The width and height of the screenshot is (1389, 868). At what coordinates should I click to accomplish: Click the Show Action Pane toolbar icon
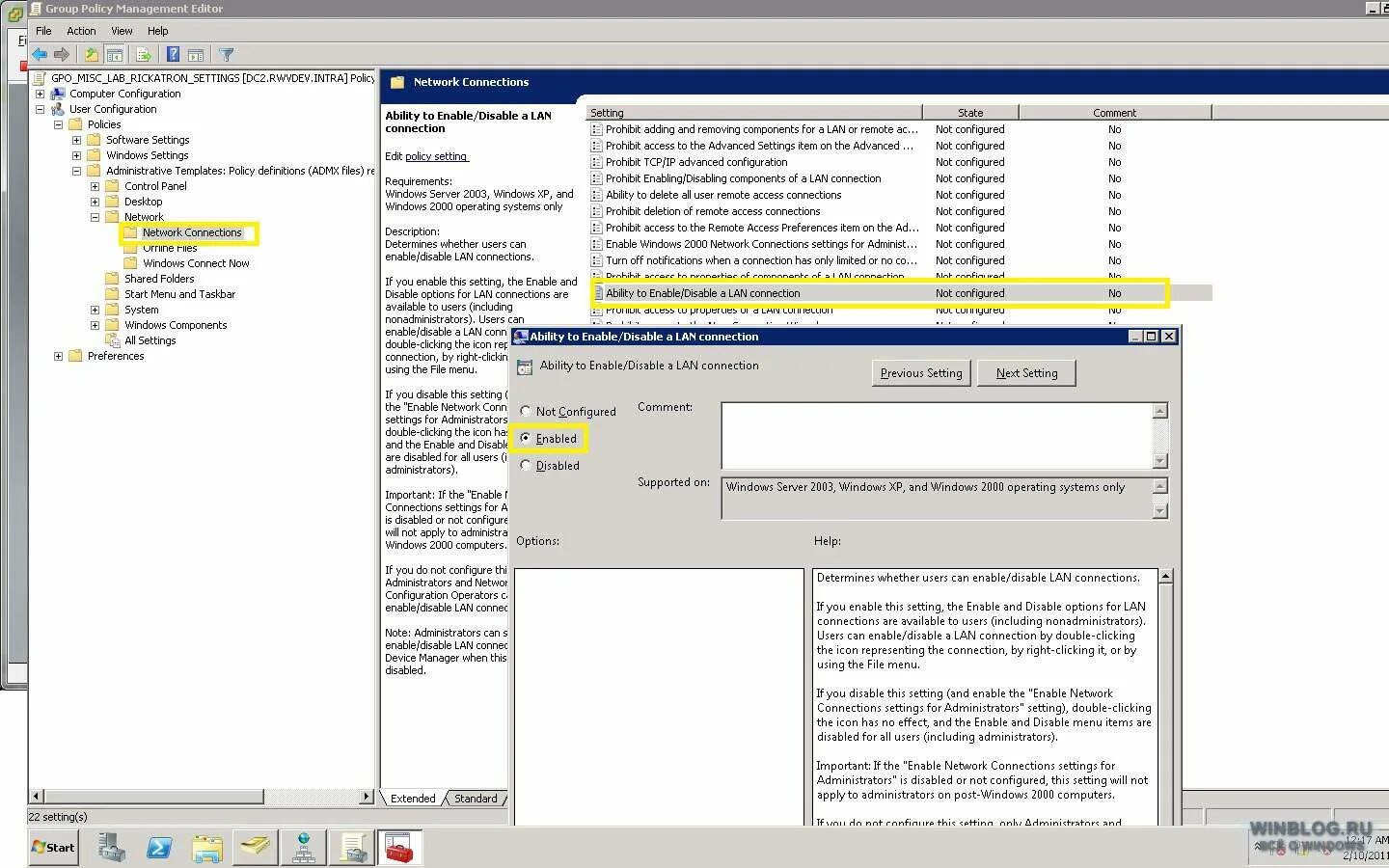196,54
